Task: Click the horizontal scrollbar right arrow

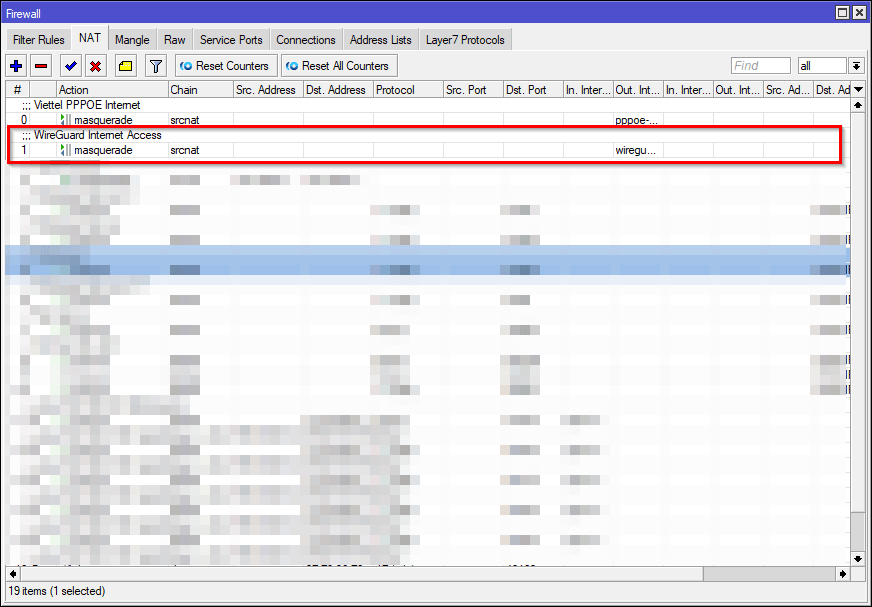Action: pos(842,574)
